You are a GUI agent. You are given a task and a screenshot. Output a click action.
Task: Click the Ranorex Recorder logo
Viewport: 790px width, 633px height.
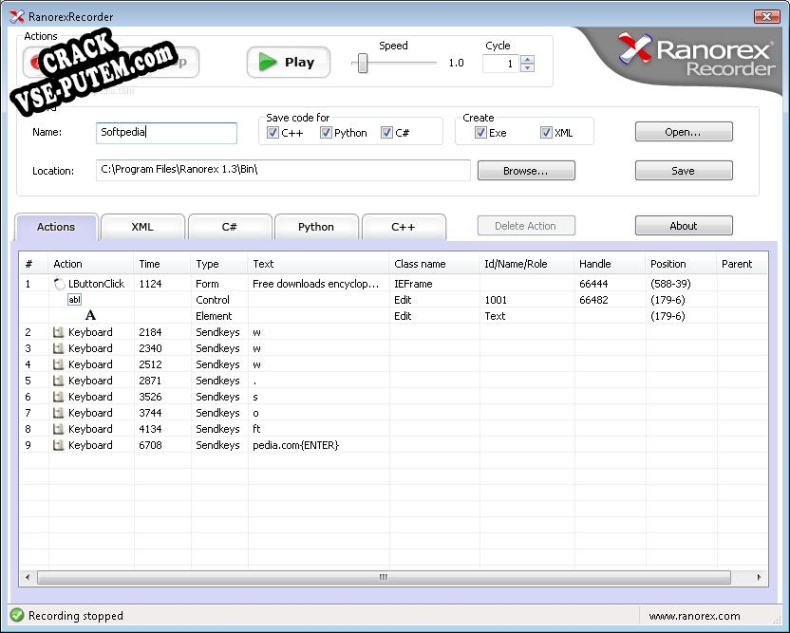(x=696, y=54)
